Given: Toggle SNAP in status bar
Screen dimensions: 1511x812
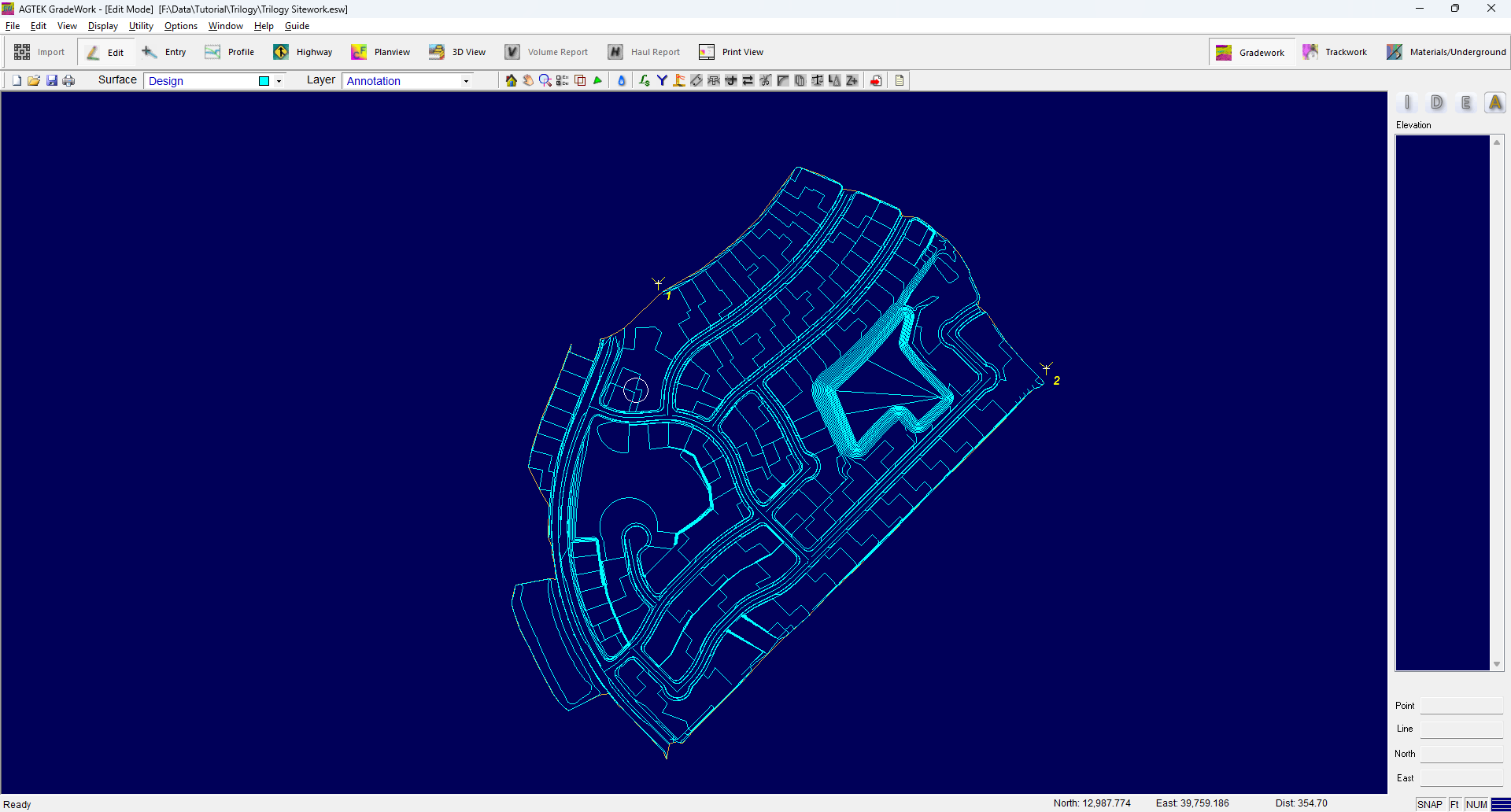Looking at the screenshot, I should coord(1430,804).
